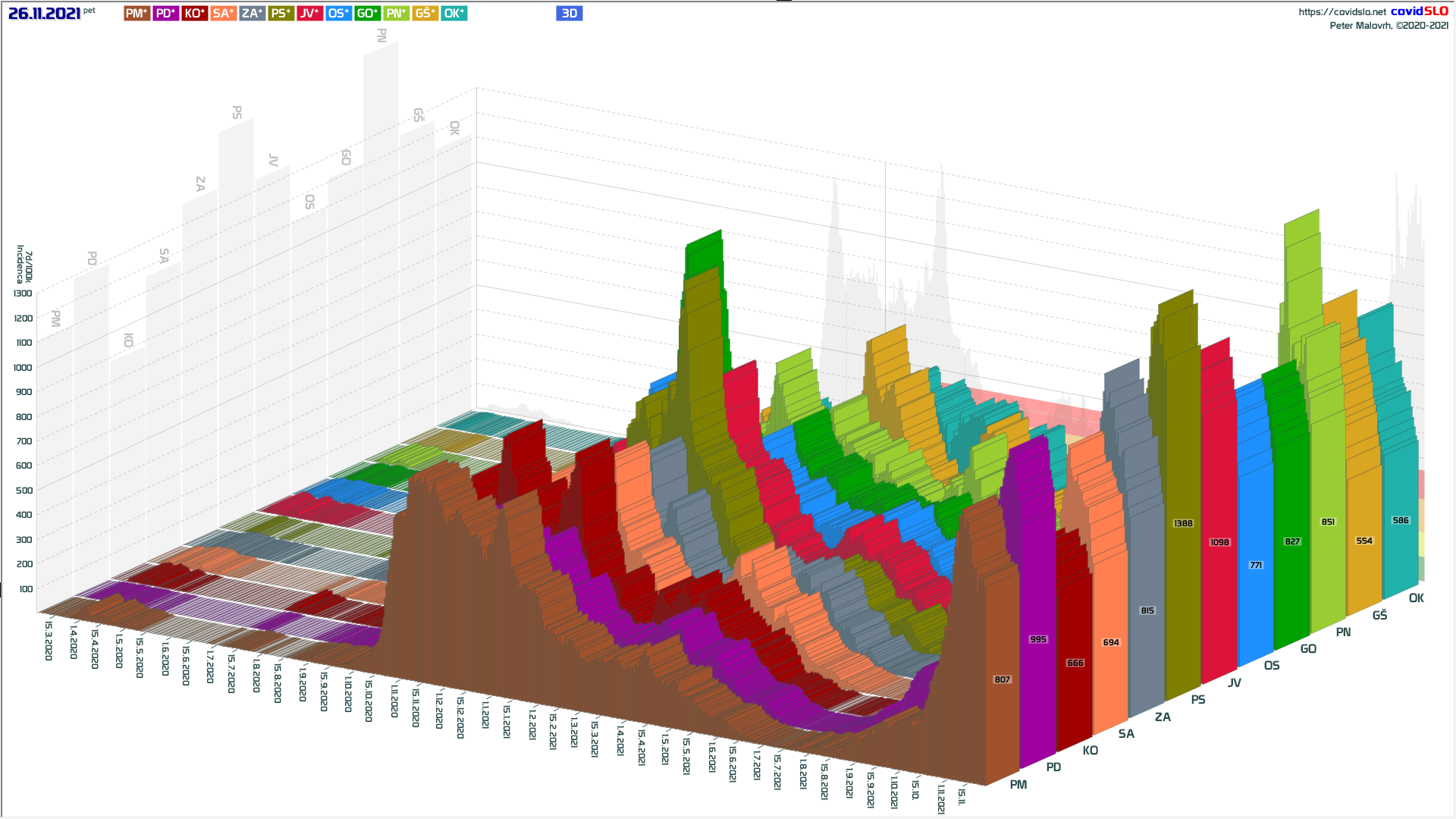The image size is (1456, 819).
Task: Click the PN* light green region tag
Action: 396,13
